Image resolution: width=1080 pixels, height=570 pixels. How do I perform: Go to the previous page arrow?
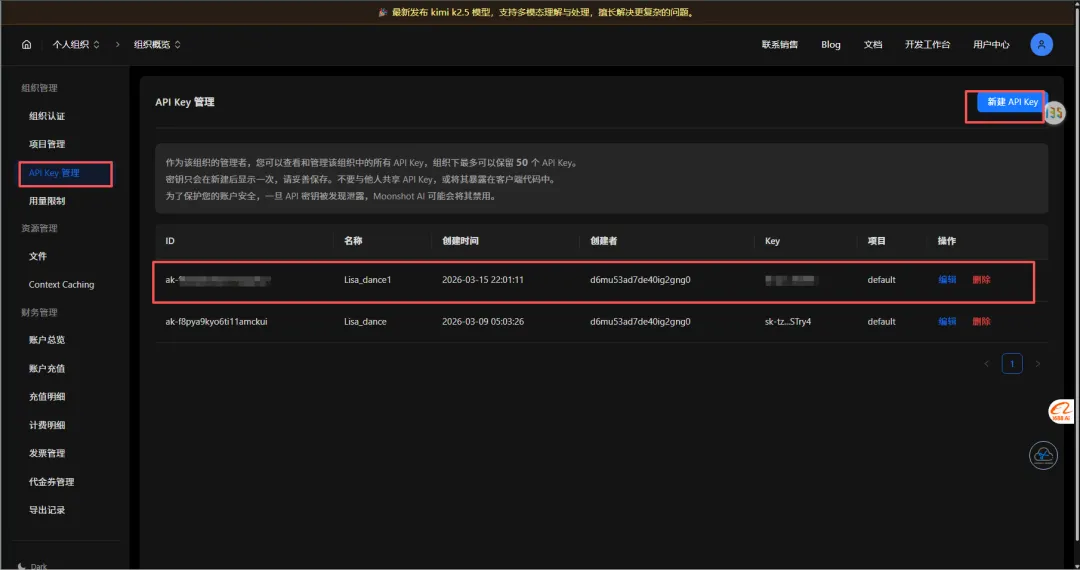tap(986, 364)
